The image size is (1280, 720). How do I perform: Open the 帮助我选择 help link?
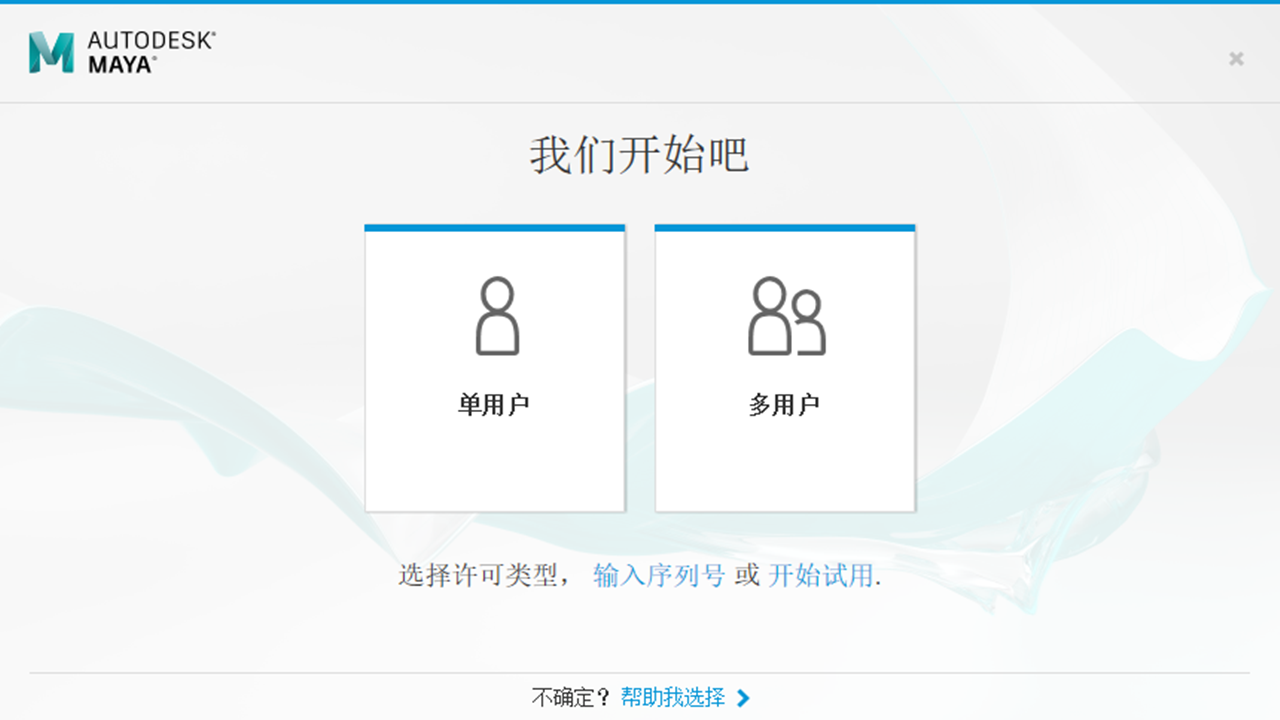click(x=673, y=697)
